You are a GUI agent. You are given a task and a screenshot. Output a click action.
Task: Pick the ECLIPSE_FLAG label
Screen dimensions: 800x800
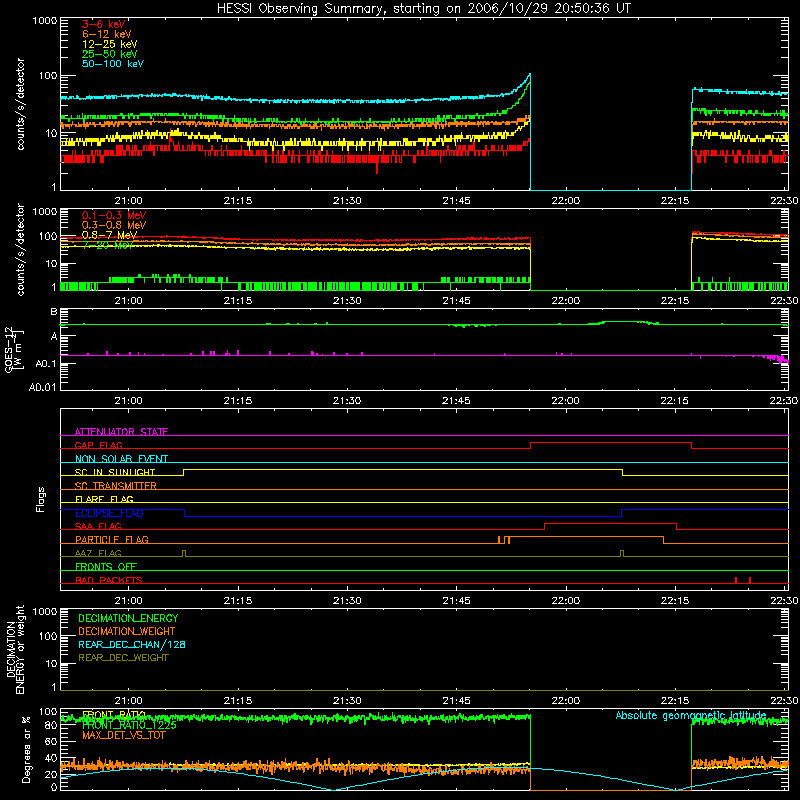109,513
